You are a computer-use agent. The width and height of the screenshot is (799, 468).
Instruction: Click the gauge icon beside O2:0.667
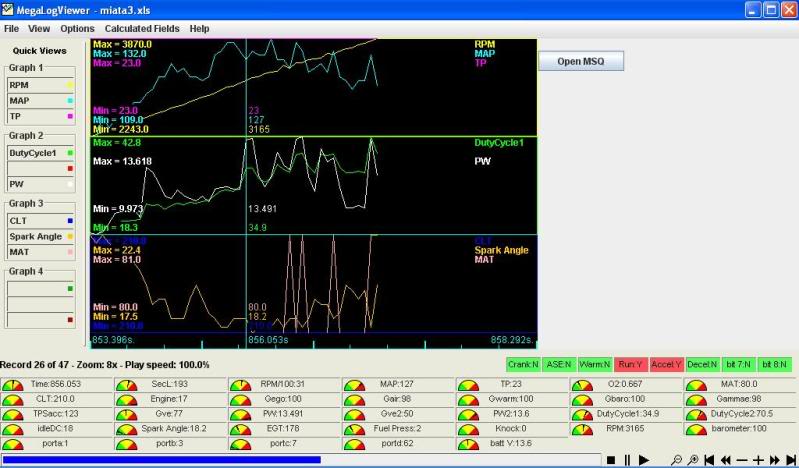(582, 386)
